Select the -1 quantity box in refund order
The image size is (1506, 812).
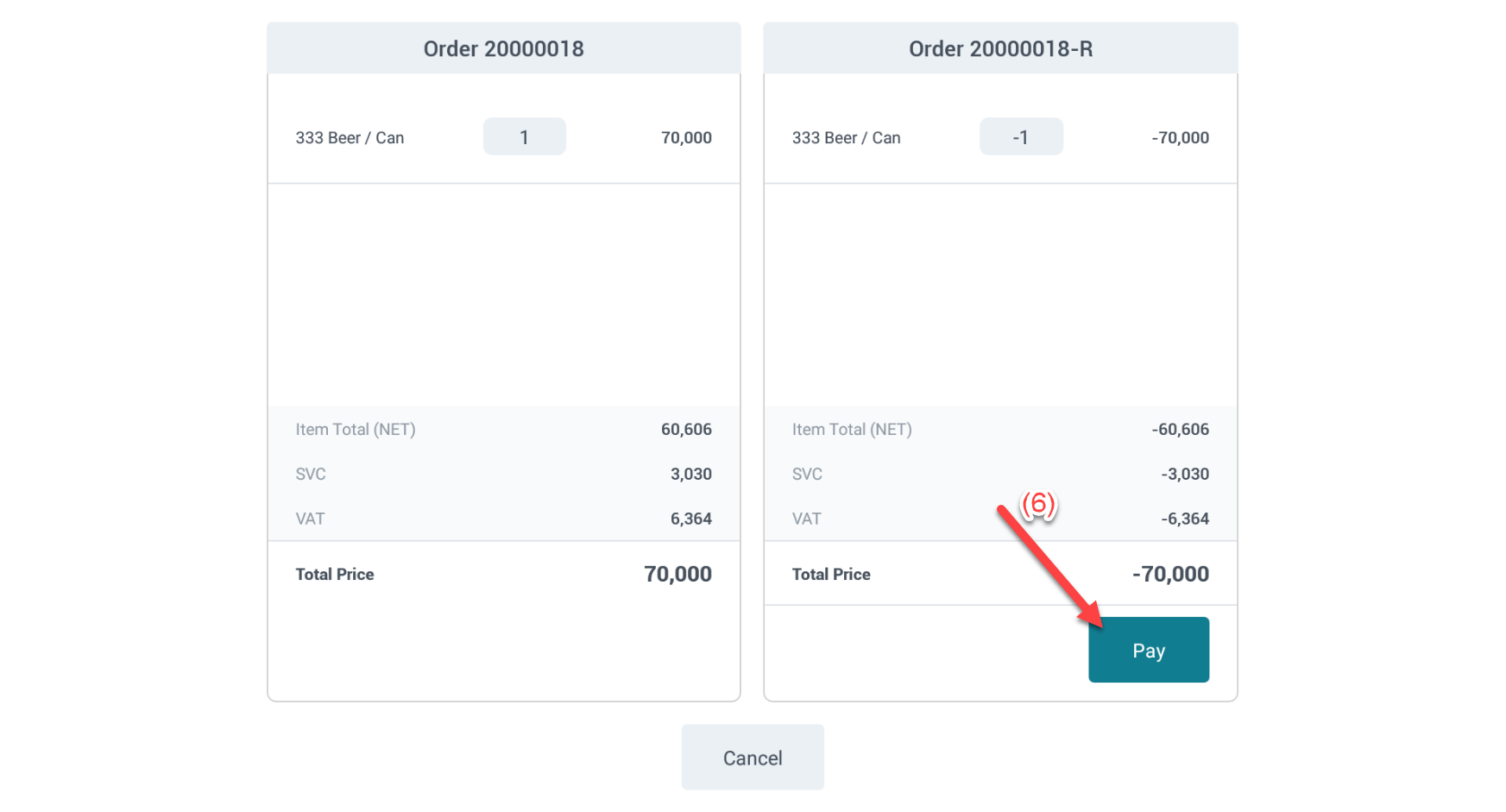click(x=1020, y=137)
